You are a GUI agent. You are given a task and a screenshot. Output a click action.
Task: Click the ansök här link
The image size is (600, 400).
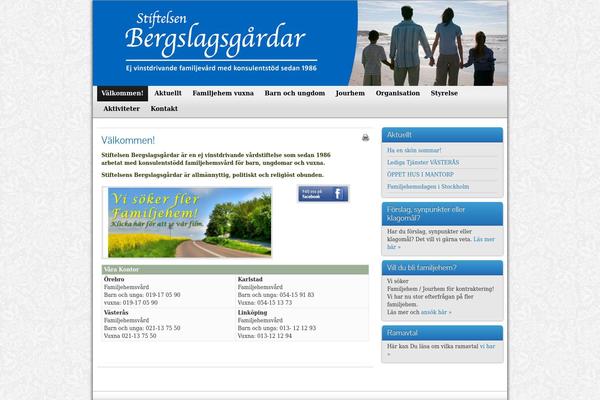click(436, 312)
